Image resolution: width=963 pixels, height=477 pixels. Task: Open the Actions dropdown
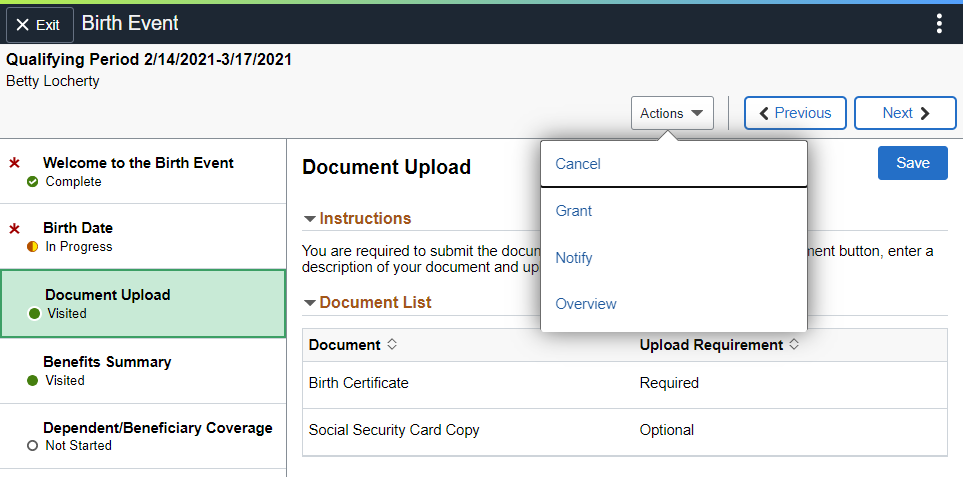pos(672,113)
